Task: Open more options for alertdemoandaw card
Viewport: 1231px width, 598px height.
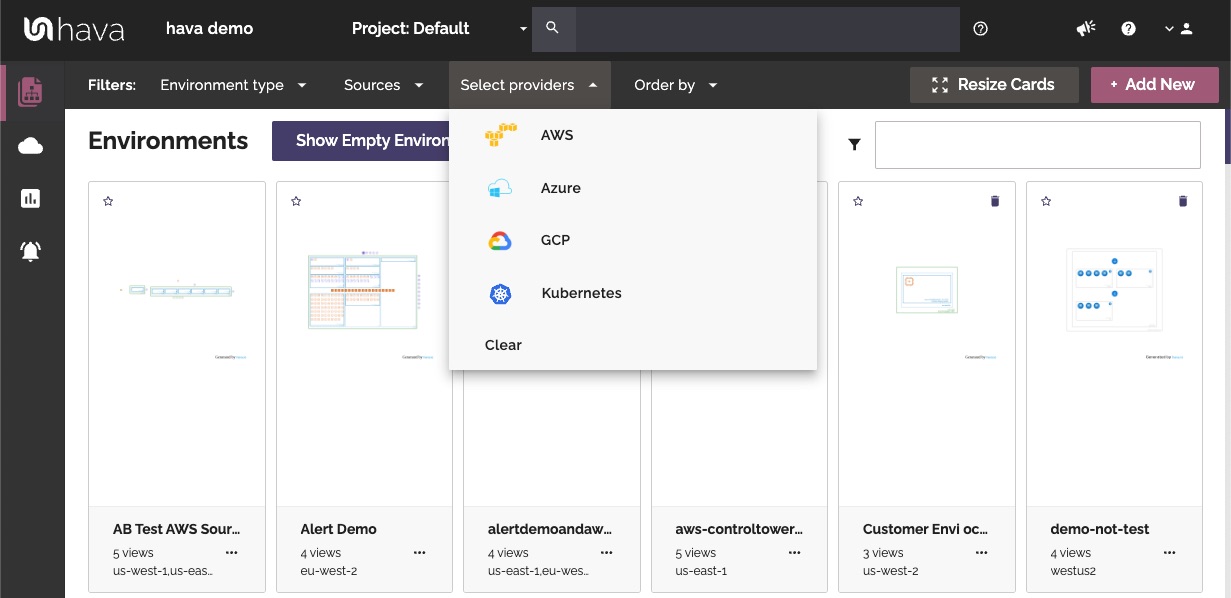Action: (x=607, y=552)
